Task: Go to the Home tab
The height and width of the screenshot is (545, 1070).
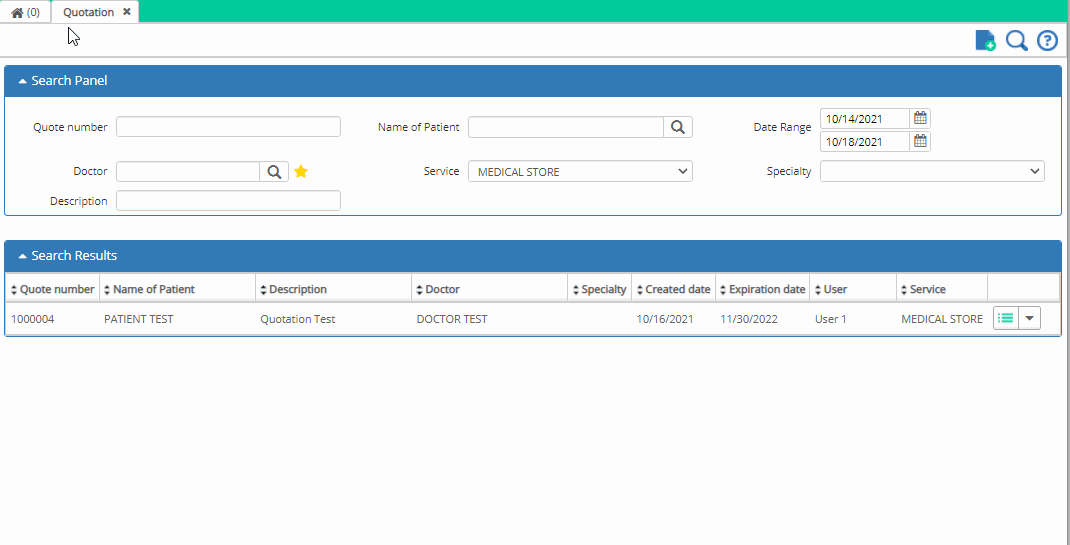Action: 25,12
